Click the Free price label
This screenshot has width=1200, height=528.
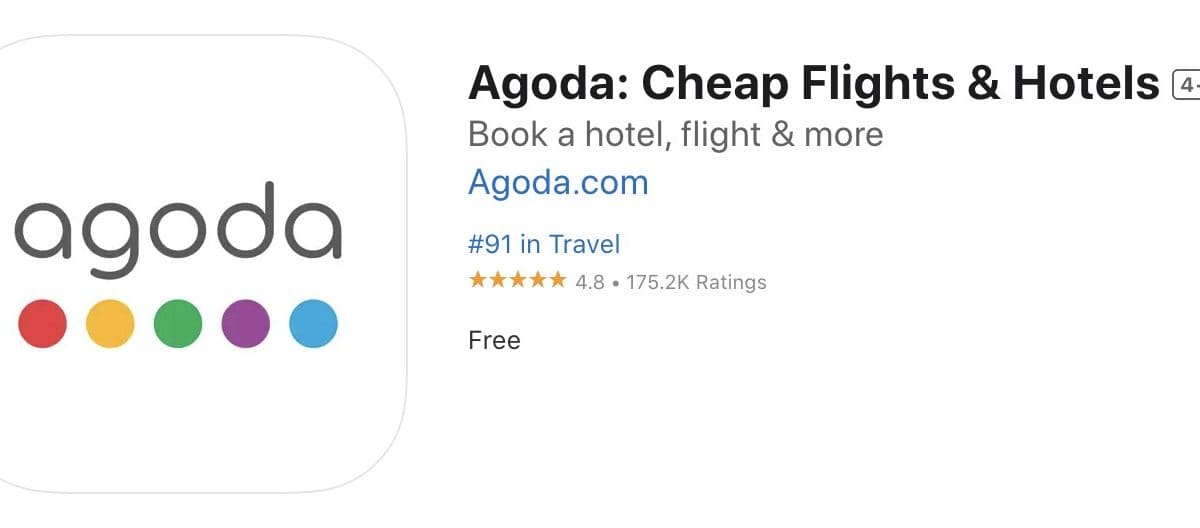click(x=494, y=340)
